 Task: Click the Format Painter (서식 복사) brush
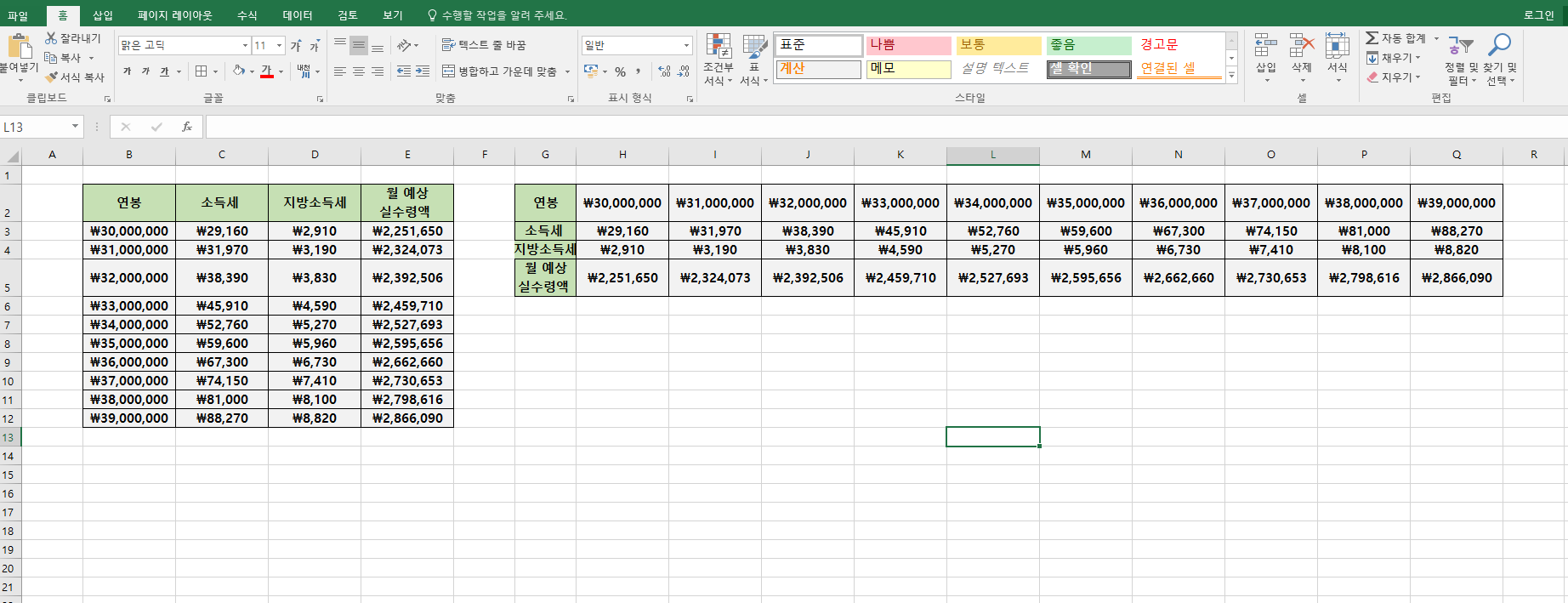click(x=51, y=77)
